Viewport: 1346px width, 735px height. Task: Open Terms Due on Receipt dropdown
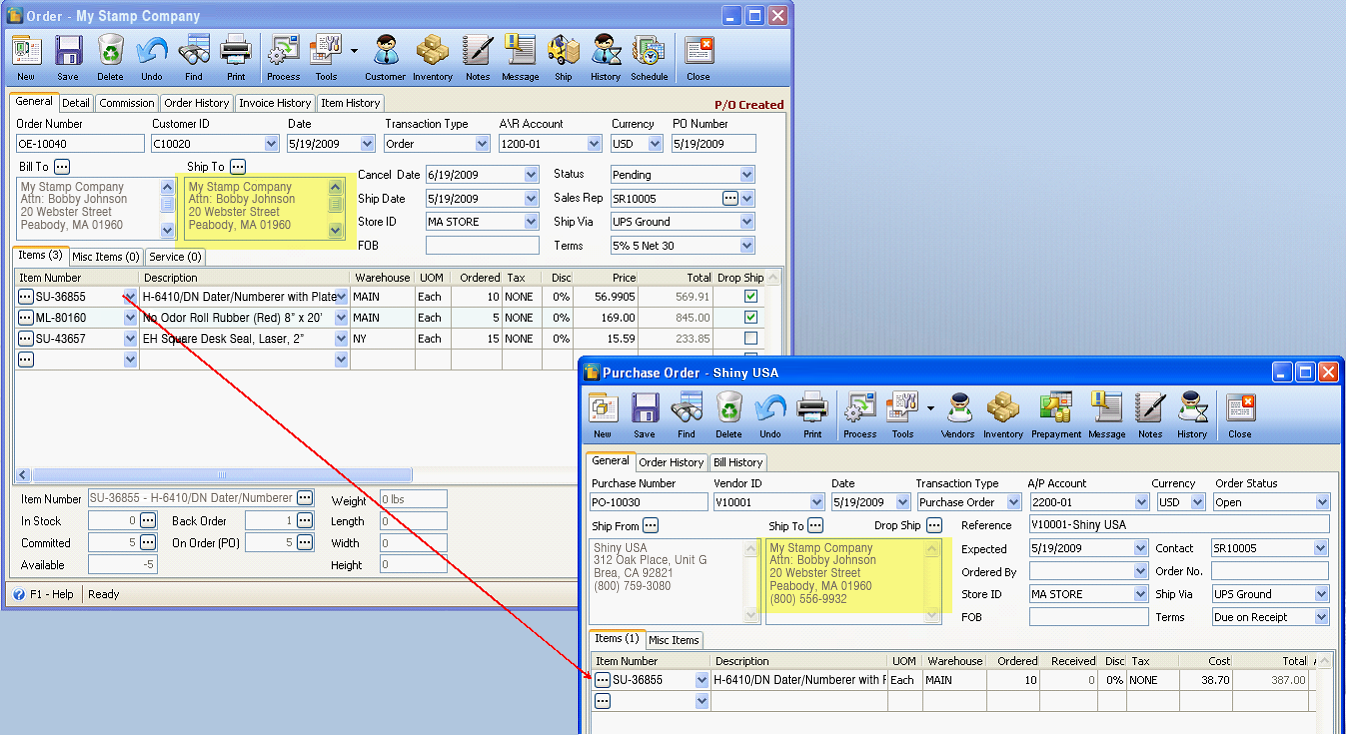[1321, 618]
